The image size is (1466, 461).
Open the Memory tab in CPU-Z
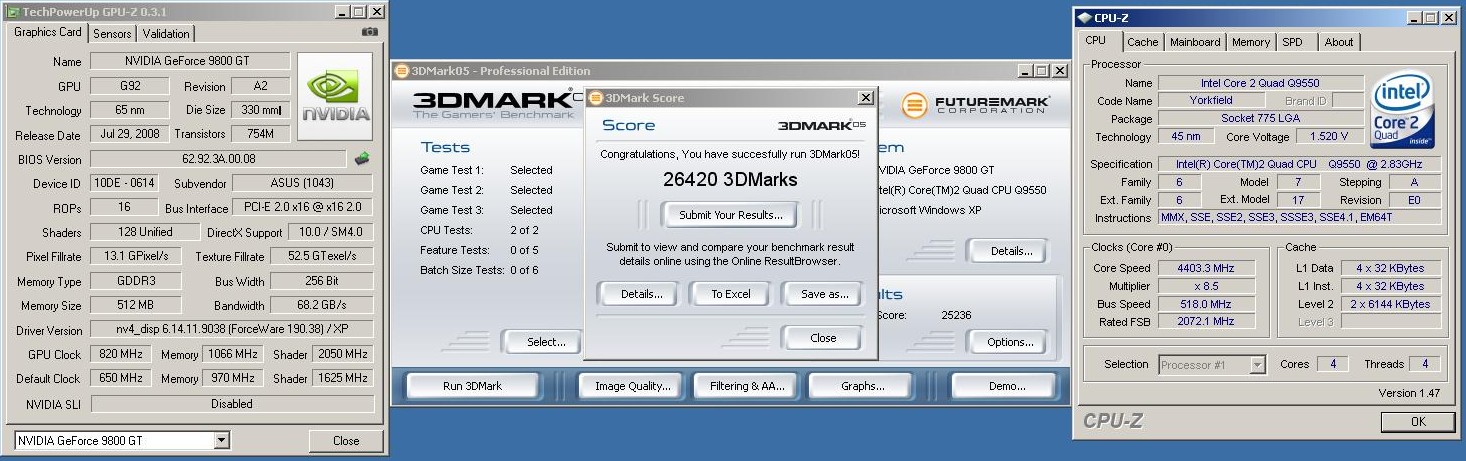(1251, 42)
